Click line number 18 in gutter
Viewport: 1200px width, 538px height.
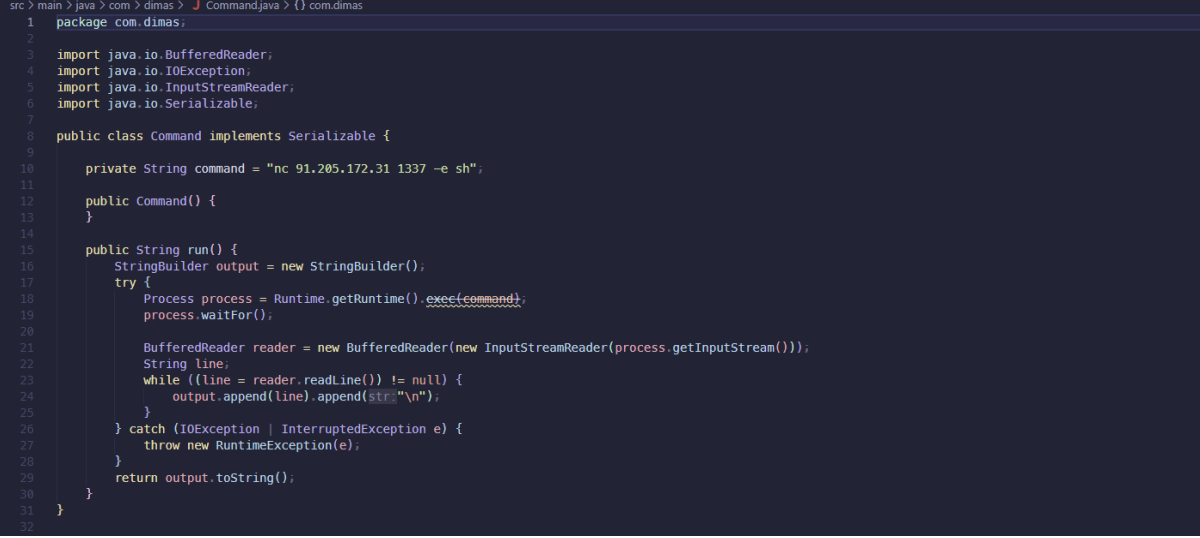27,298
